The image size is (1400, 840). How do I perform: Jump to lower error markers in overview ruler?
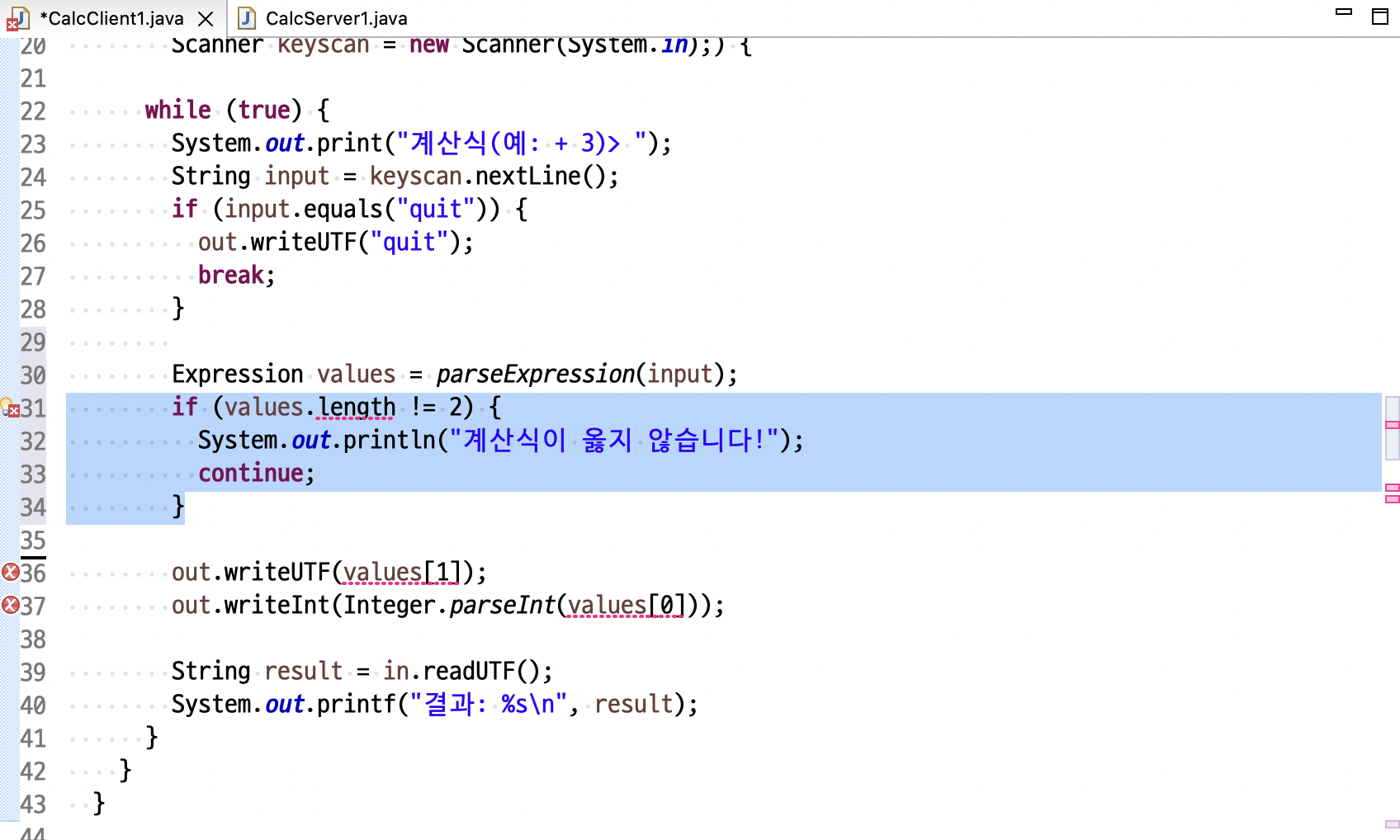tap(1393, 493)
